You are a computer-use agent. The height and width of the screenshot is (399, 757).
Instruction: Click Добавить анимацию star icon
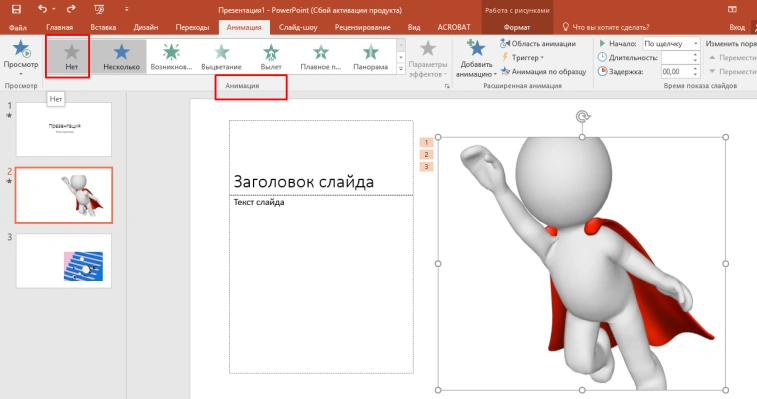tap(476, 48)
